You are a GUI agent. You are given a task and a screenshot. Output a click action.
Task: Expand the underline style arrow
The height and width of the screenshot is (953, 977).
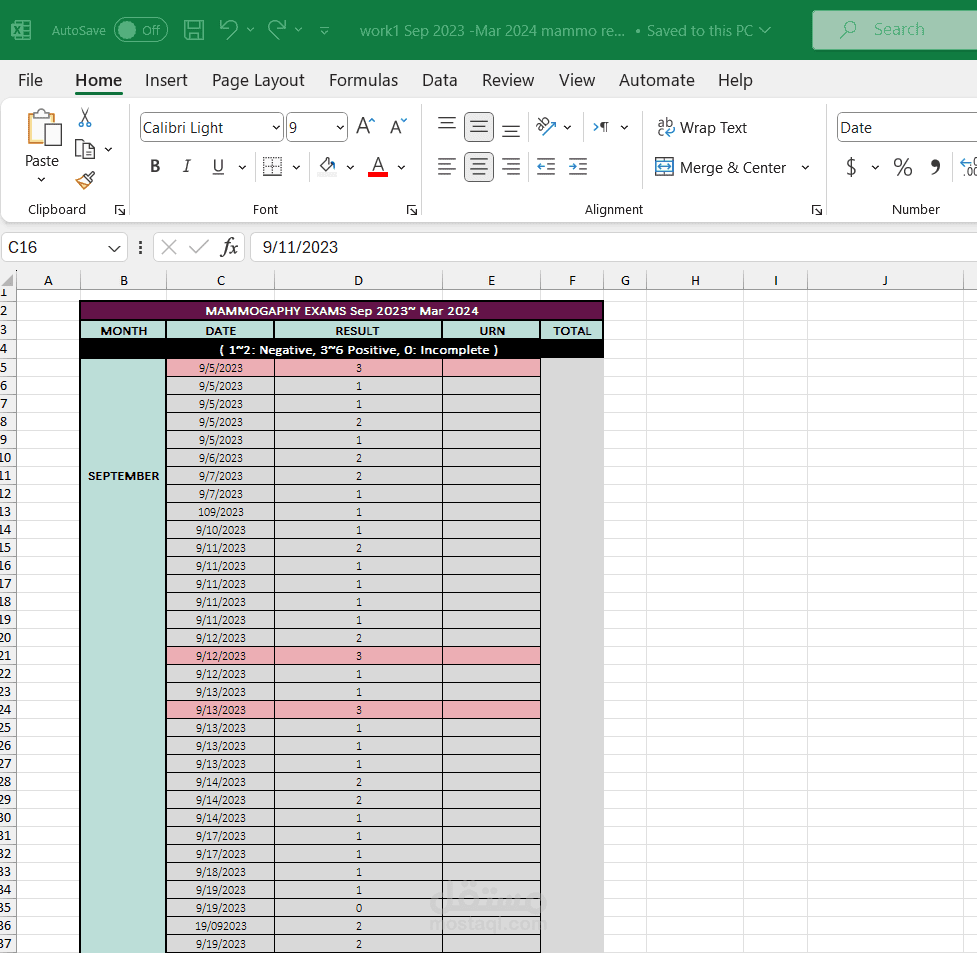coord(242,167)
